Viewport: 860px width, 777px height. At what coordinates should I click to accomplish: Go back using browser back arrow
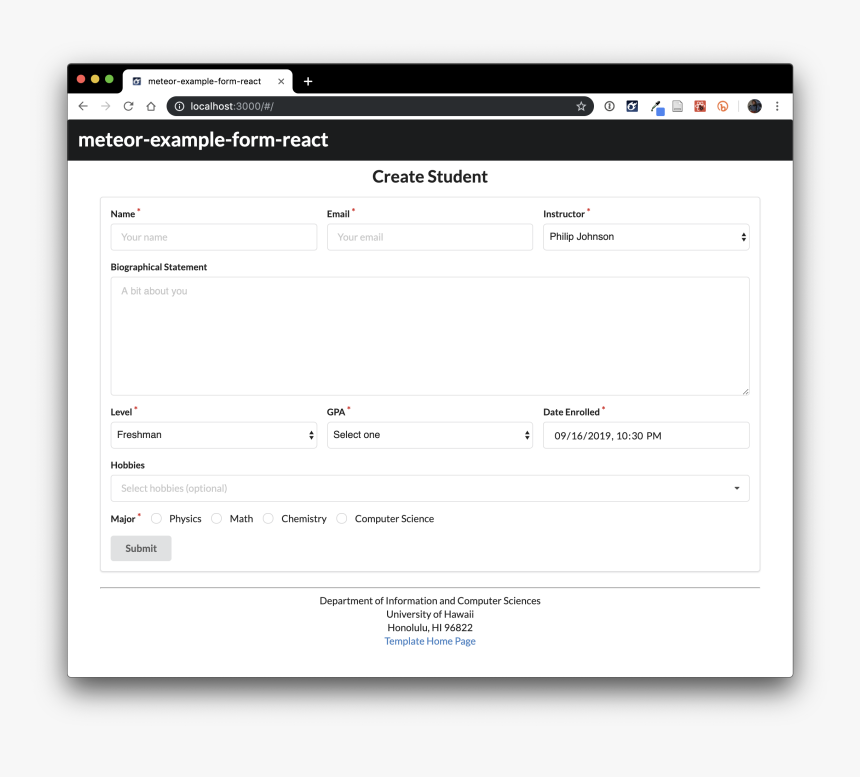coord(83,106)
